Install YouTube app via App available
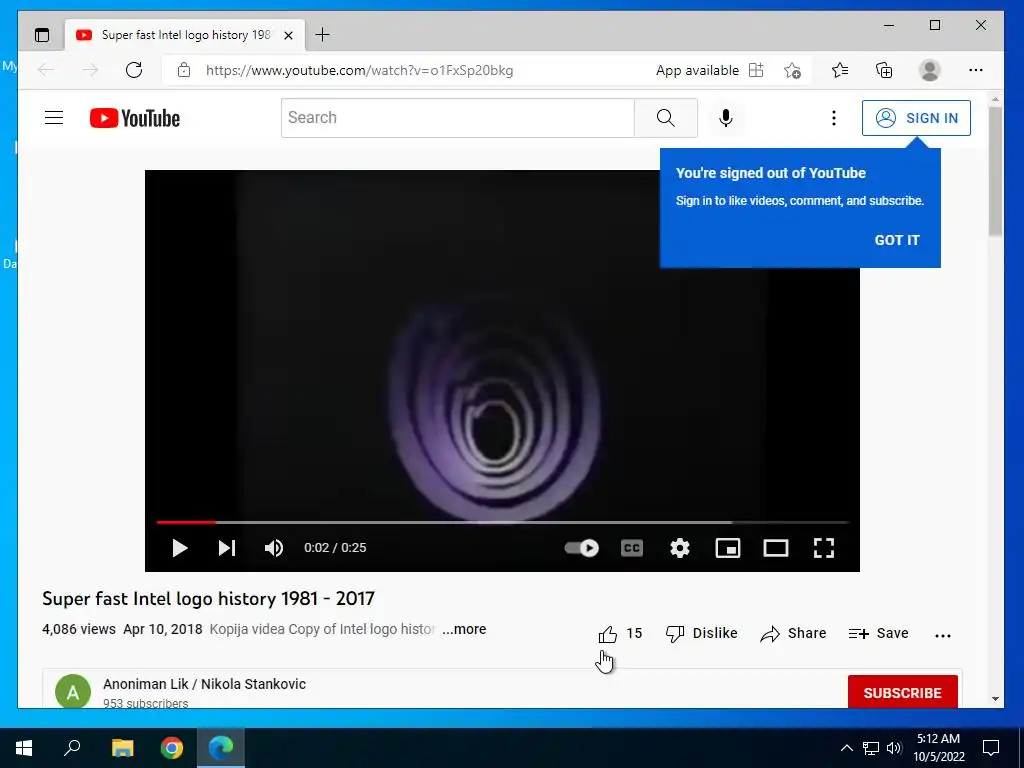Viewport: 1024px width, 768px height. pyautogui.click(x=710, y=71)
